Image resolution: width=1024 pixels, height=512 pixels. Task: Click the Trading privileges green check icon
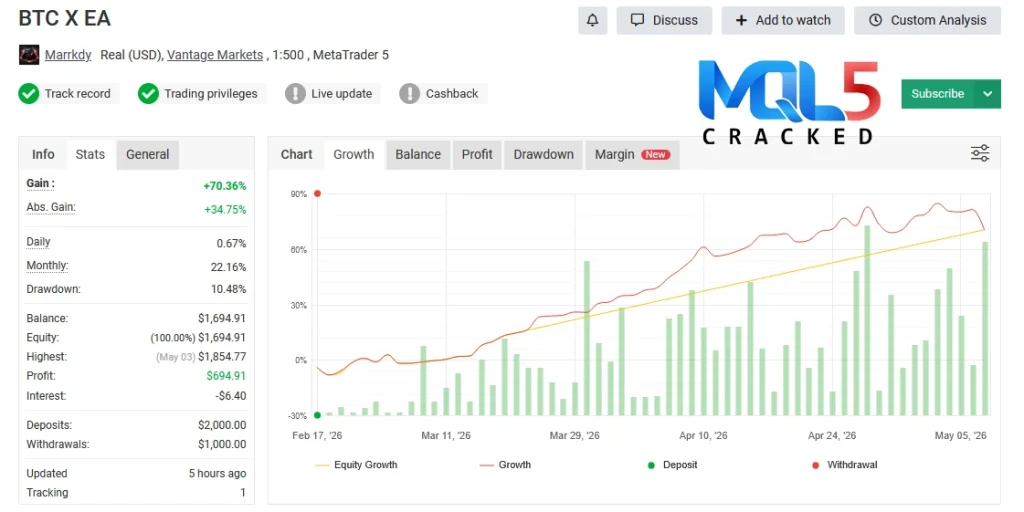coord(148,93)
